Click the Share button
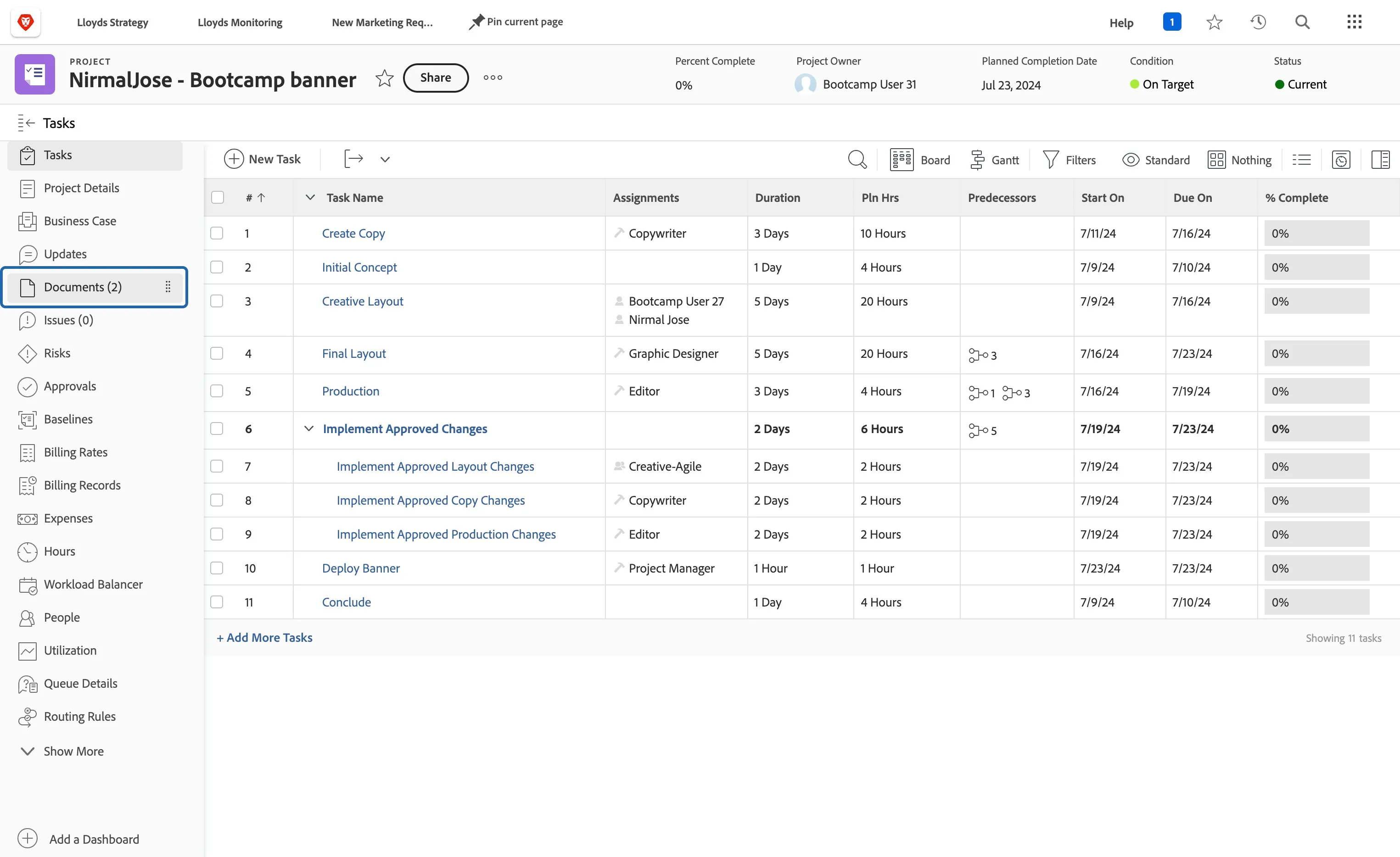 click(x=436, y=78)
